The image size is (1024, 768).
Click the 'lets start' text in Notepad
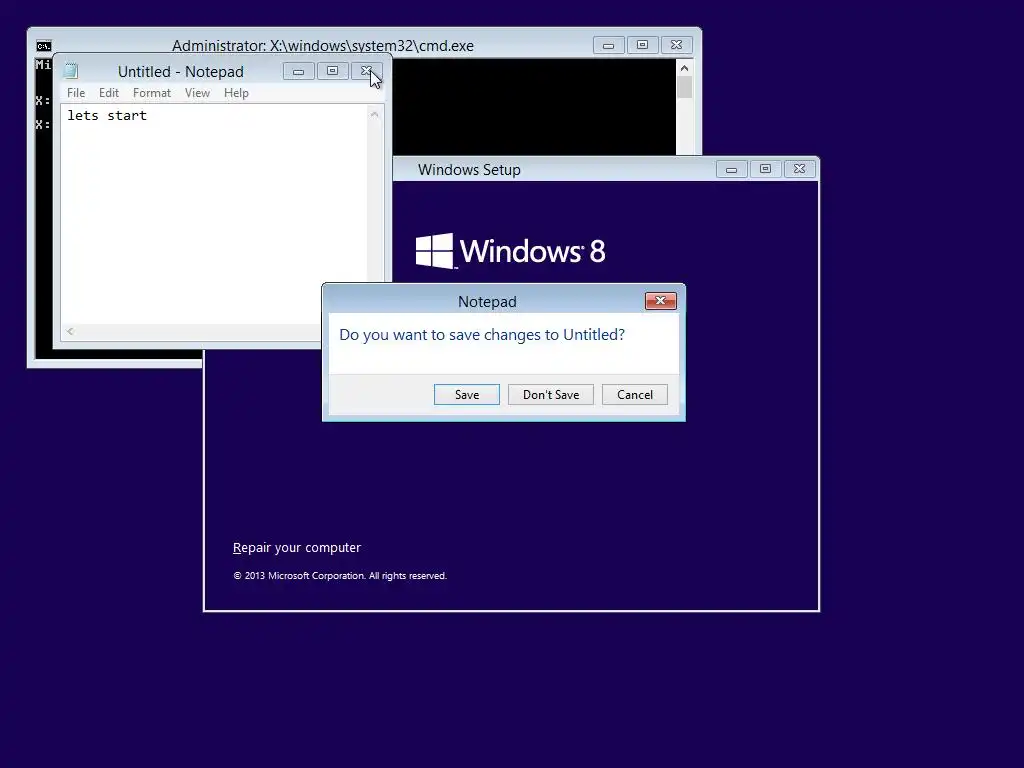coord(107,116)
